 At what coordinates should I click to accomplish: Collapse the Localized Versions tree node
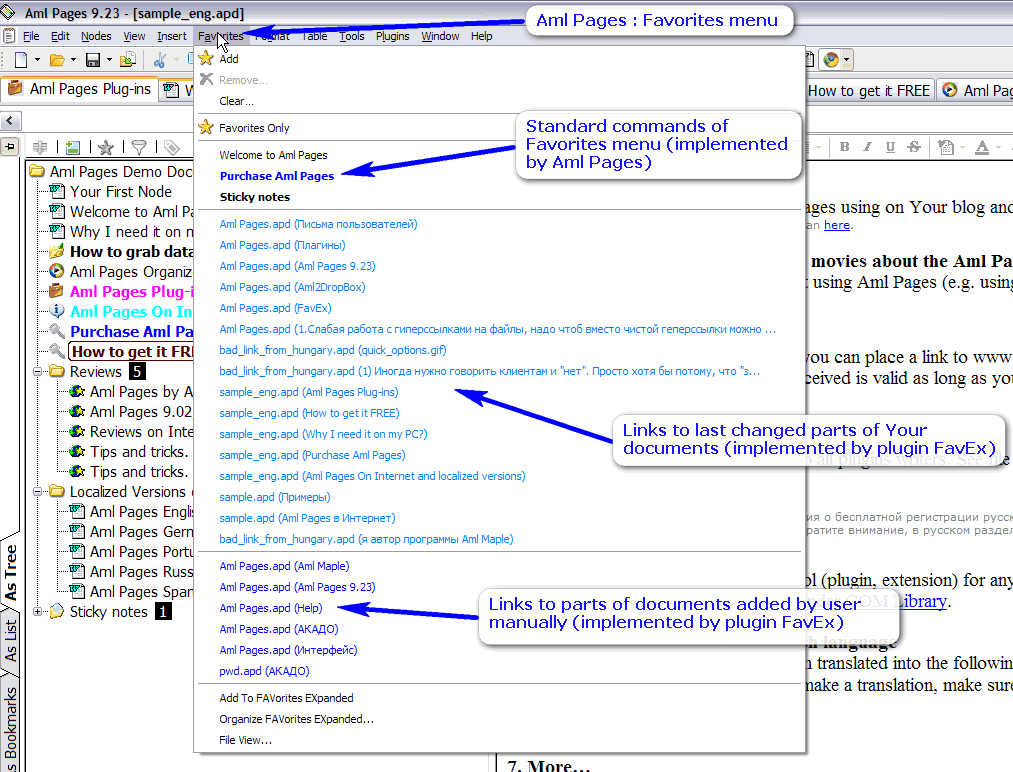(x=37, y=492)
